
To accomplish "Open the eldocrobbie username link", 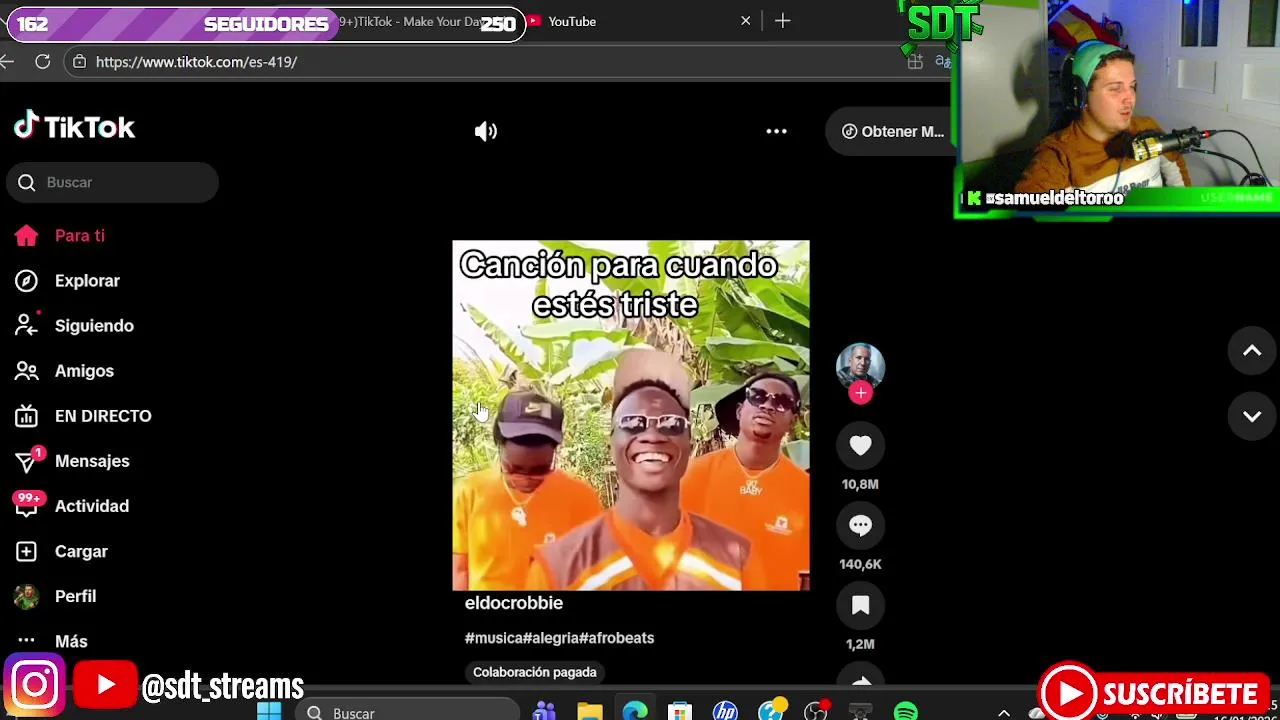I will tap(514, 603).
